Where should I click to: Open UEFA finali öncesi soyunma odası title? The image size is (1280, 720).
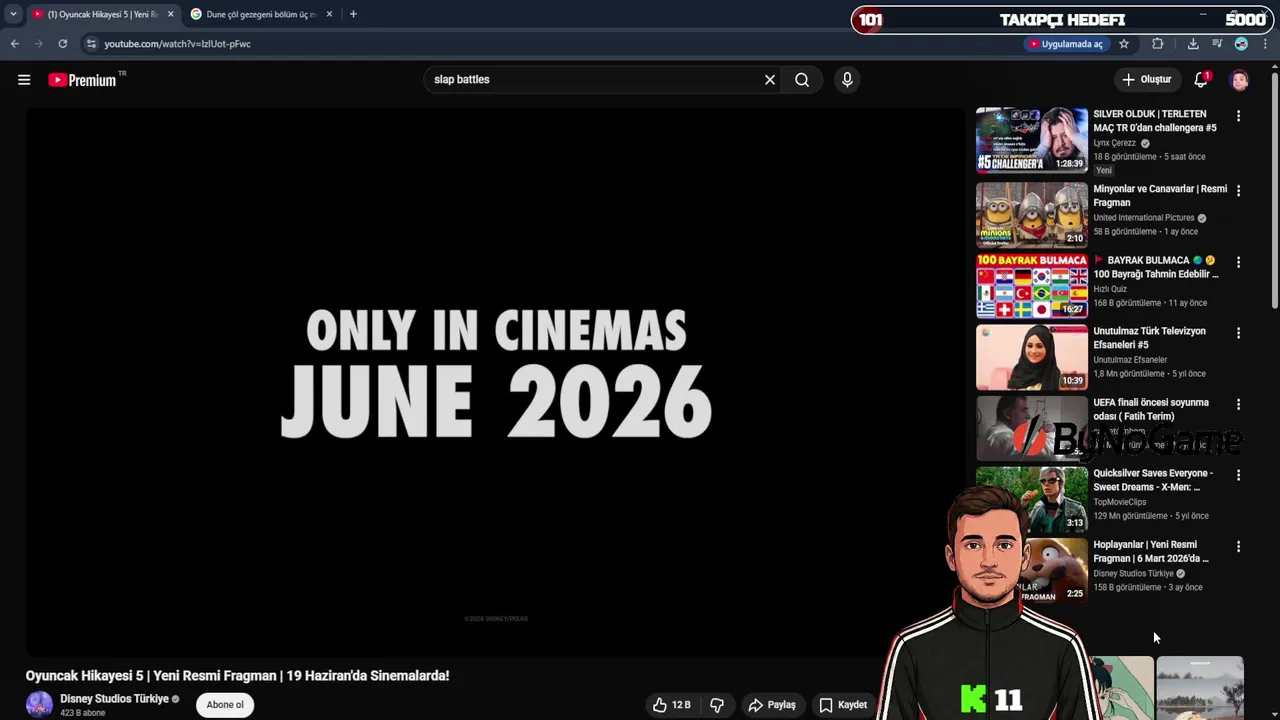(1151, 409)
